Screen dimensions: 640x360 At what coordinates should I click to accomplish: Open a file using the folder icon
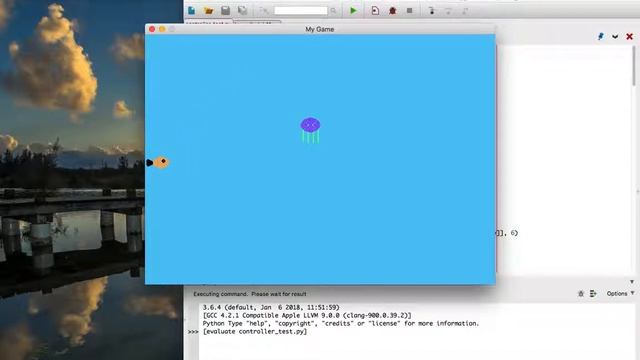(209, 11)
